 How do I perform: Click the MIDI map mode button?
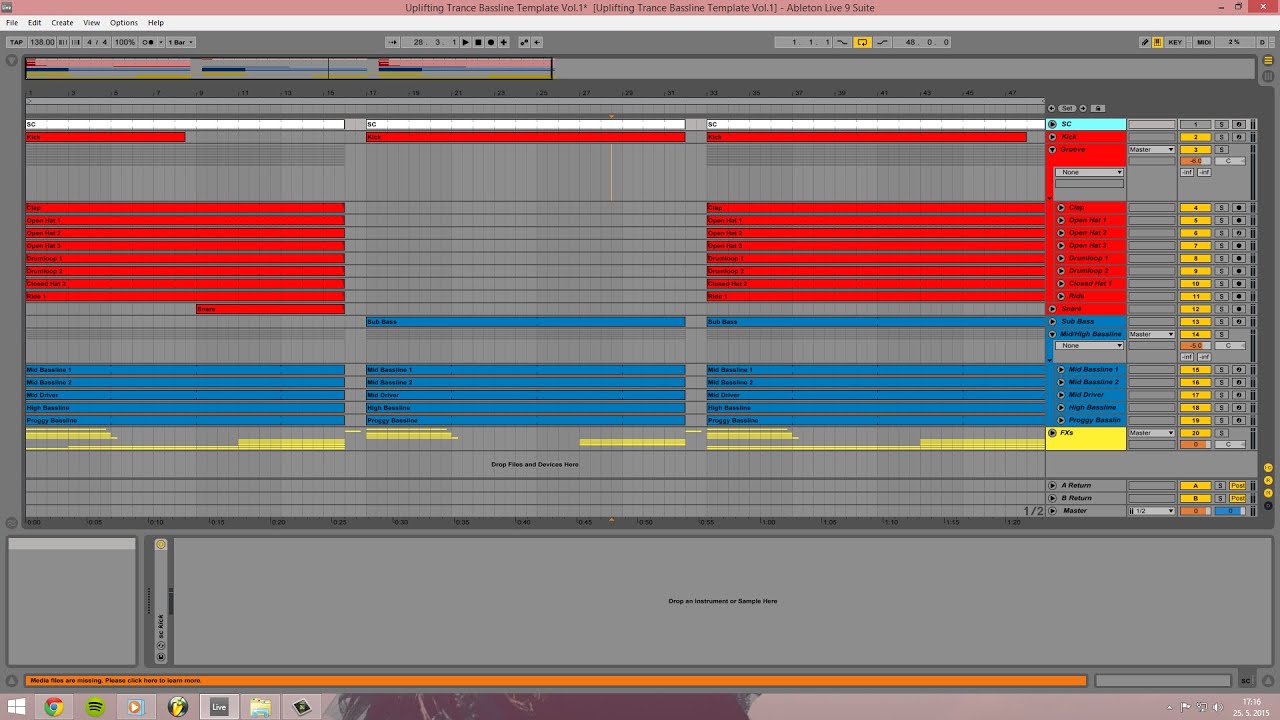(x=1204, y=42)
